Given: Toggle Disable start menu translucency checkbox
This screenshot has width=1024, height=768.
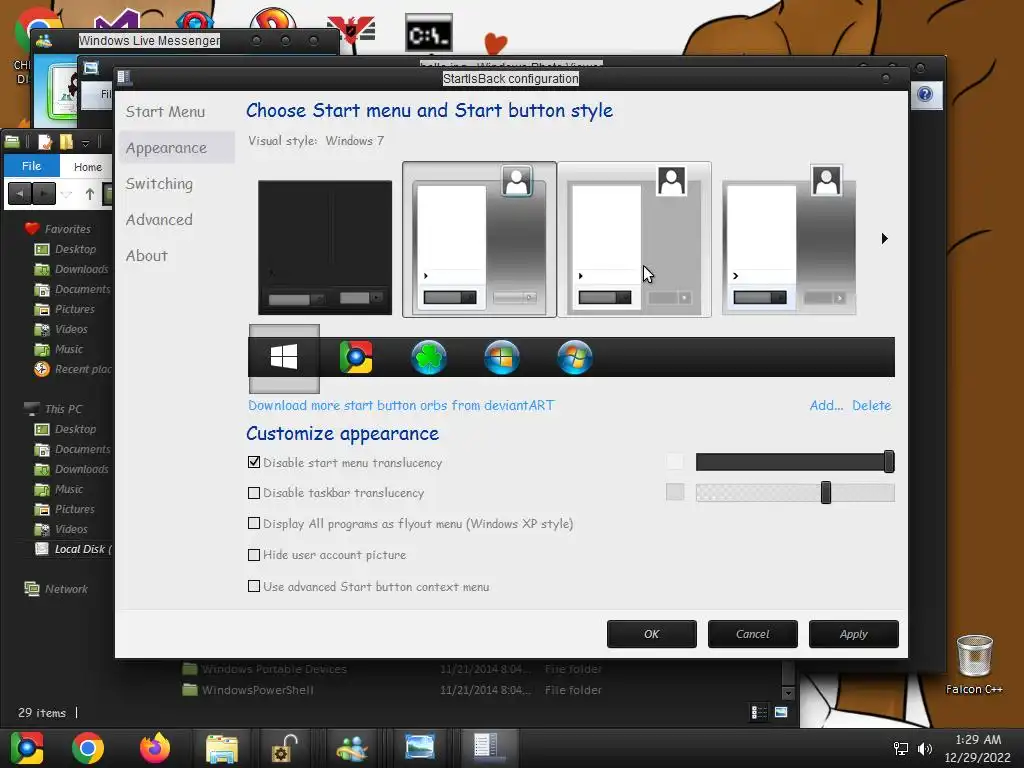Looking at the screenshot, I should [x=254, y=462].
